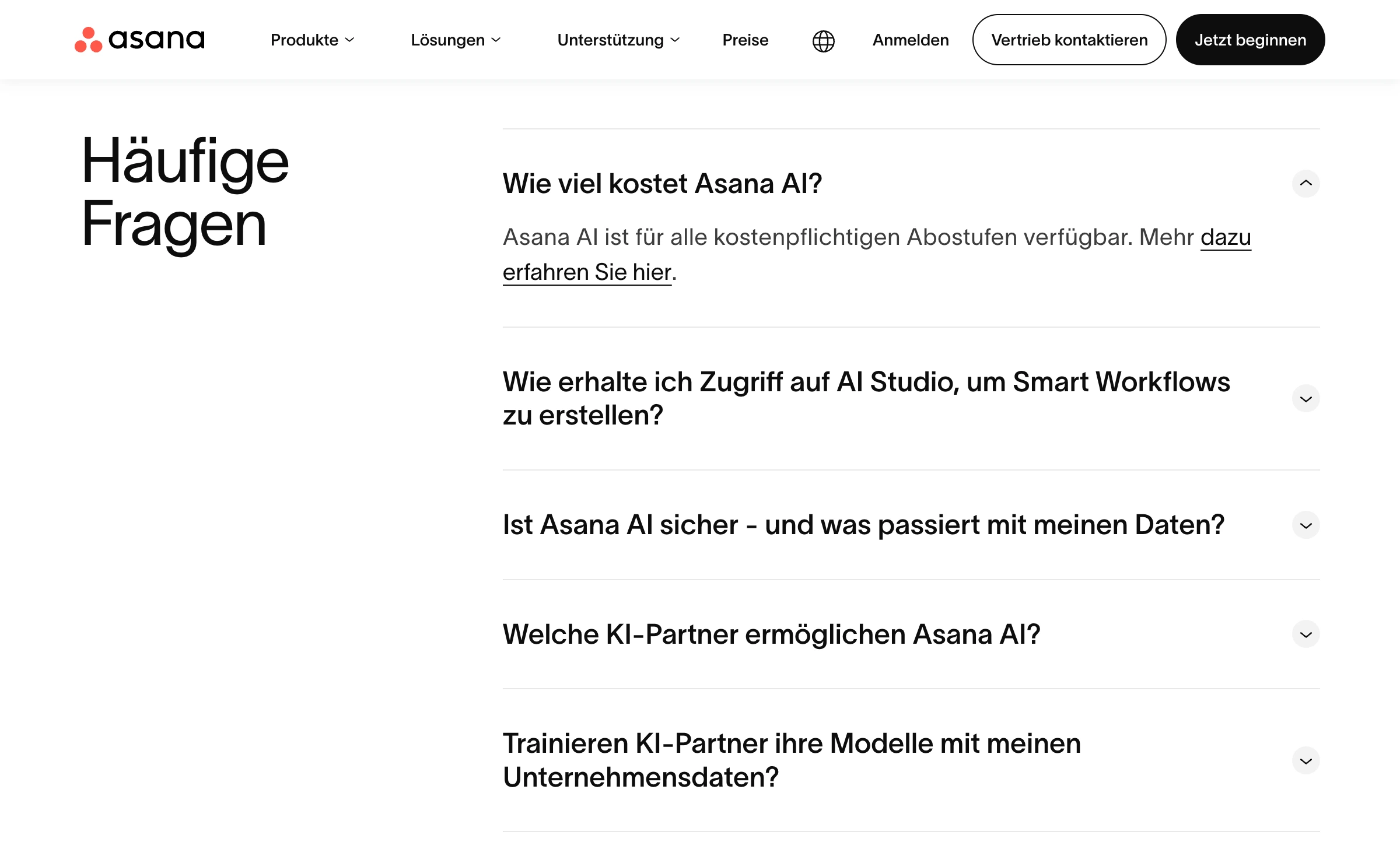Click the Jetzt beginnen button
The width and height of the screenshot is (1400, 842).
click(1250, 40)
